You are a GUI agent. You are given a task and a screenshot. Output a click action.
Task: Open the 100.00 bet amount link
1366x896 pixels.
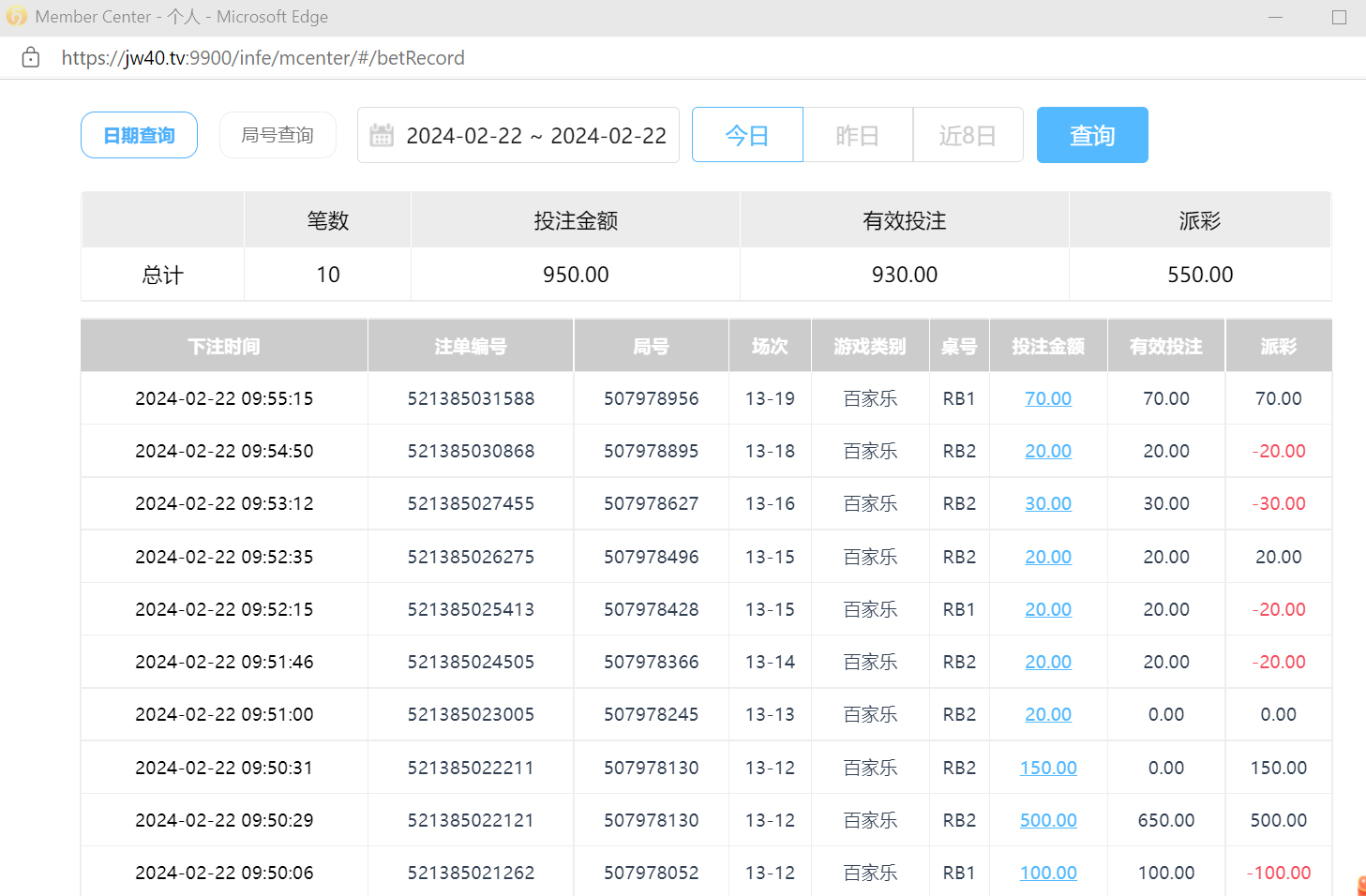point(1047,873)
